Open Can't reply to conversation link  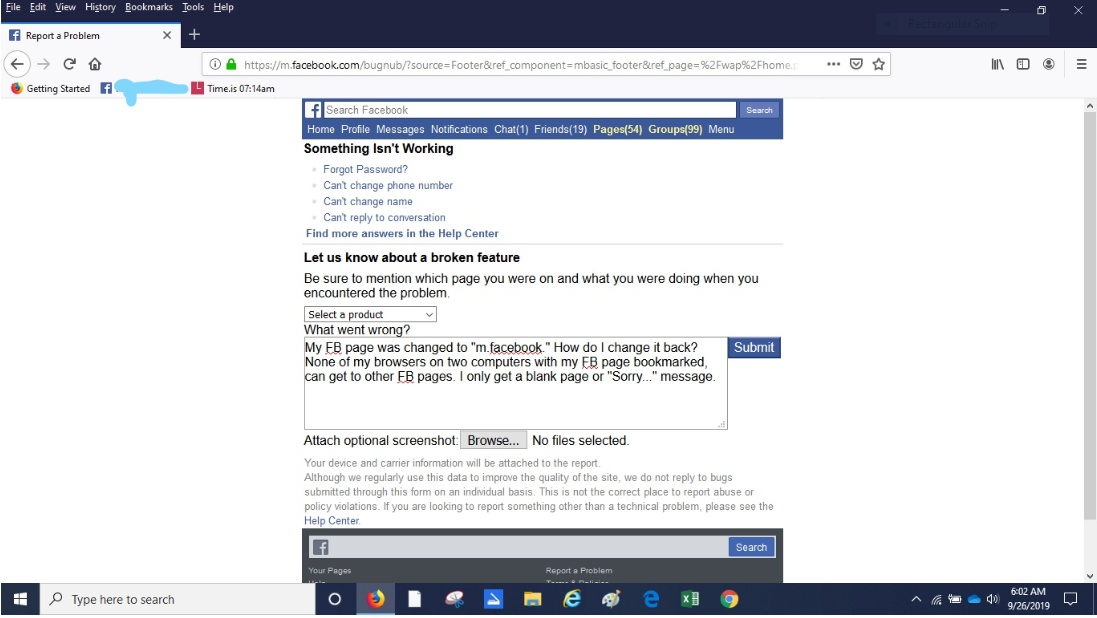pos(384,218)
